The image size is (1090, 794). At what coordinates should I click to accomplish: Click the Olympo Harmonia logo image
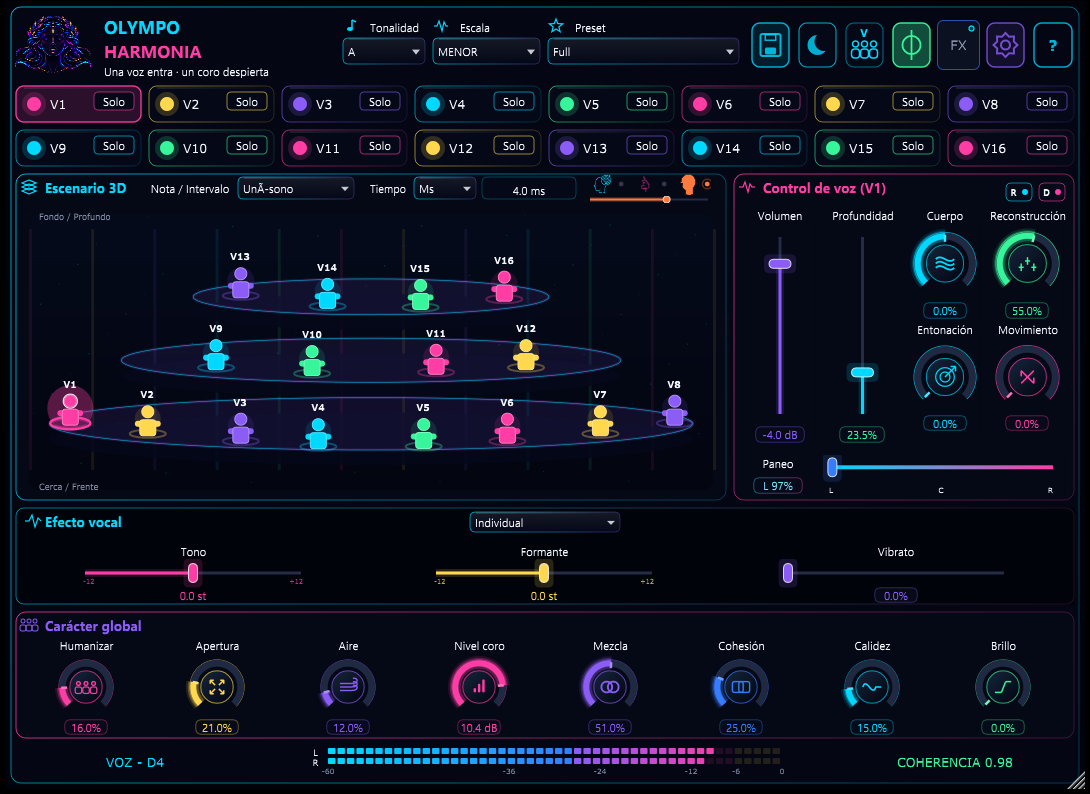point(53,44)
